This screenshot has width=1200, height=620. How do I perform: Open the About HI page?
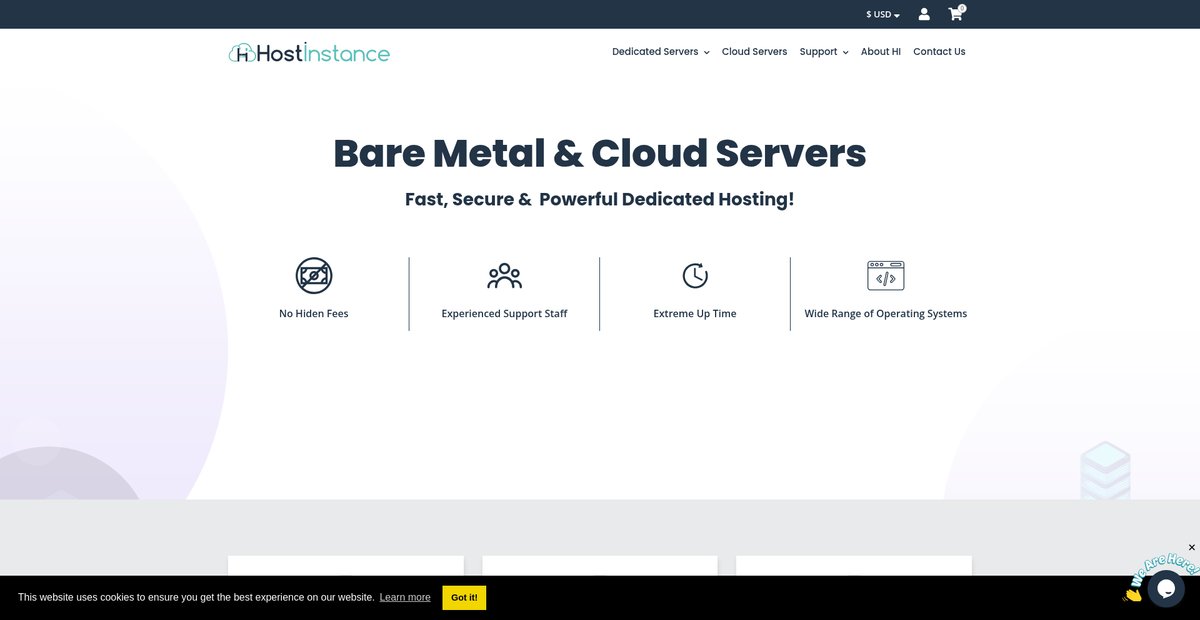(881, 52)
